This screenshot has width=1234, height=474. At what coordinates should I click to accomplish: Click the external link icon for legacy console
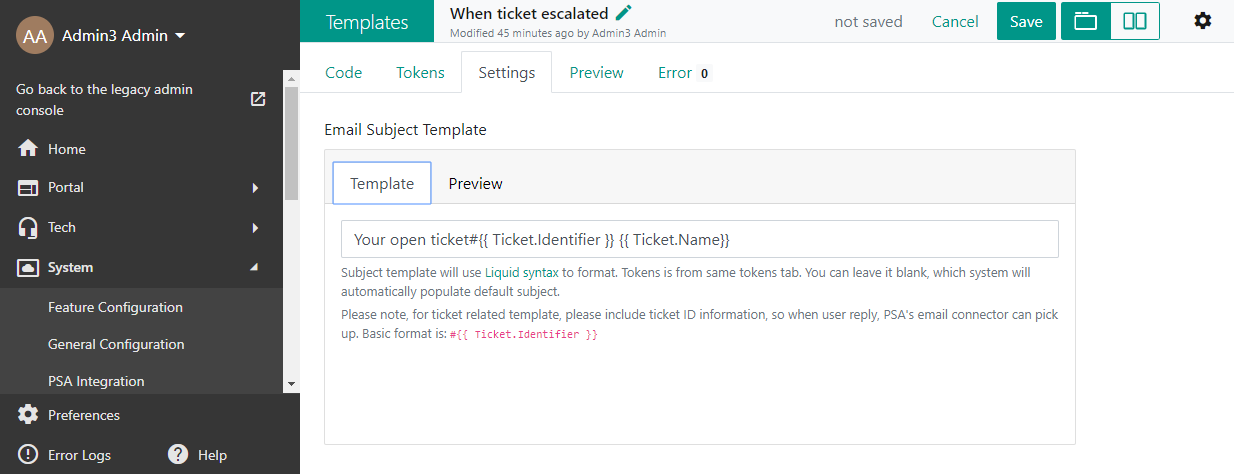pyautogui.click(x=258, y=99)
